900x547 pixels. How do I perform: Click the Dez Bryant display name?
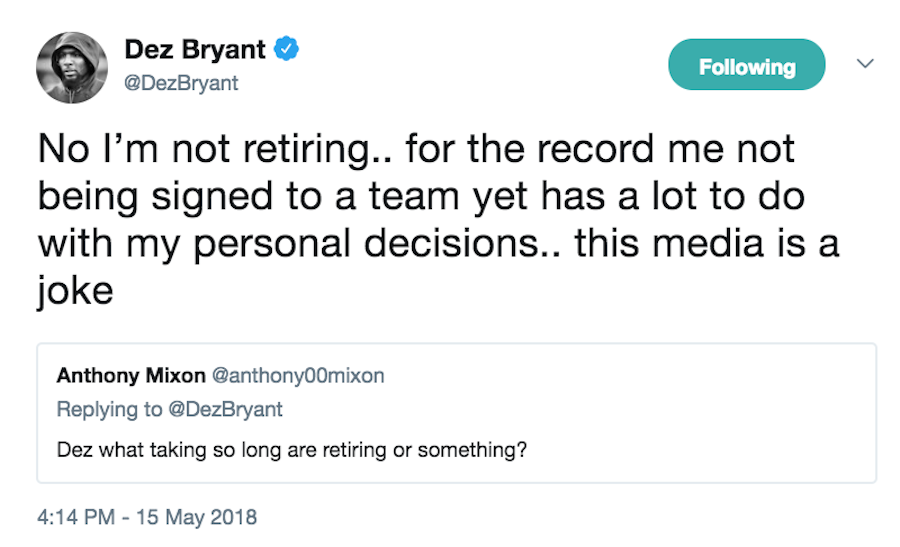(196, 47)
